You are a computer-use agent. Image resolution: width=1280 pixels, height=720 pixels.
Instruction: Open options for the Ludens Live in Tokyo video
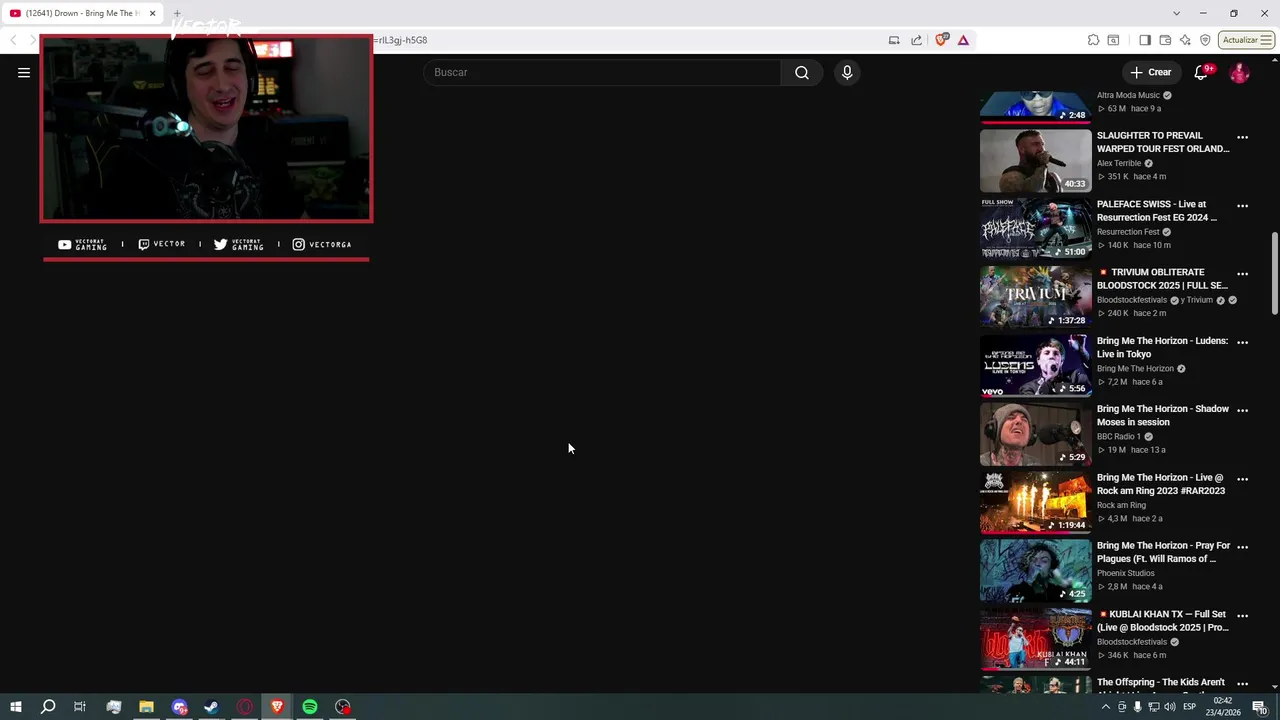pyautogui.click(x=1242, y=342)
